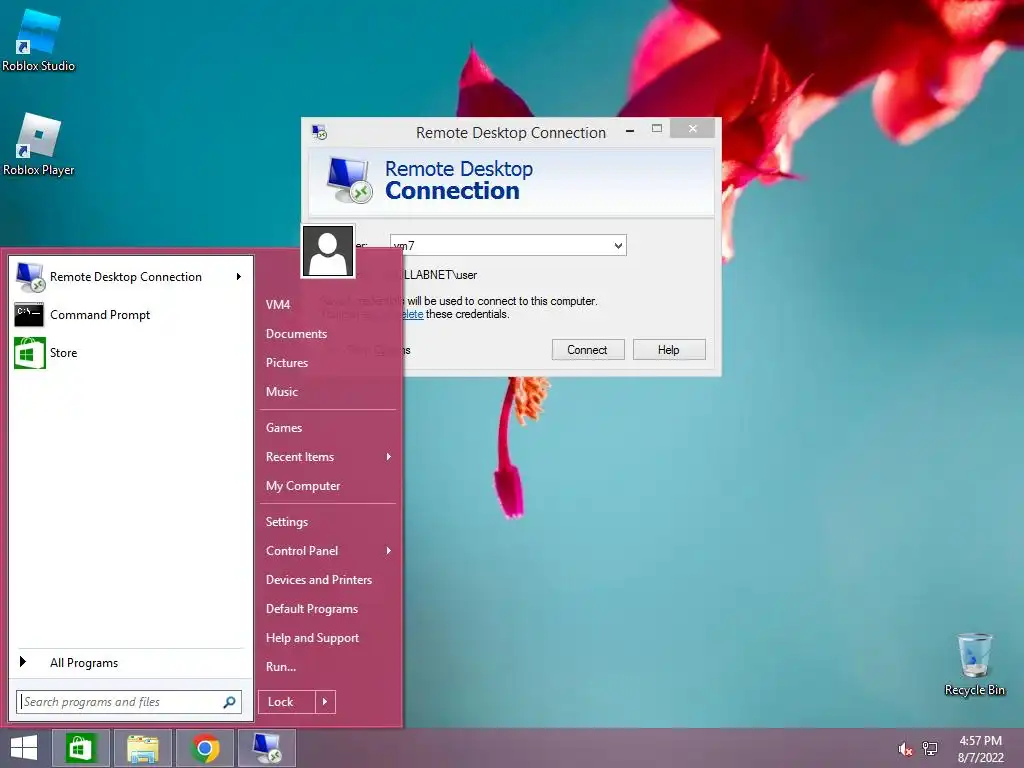
Task: Minimize the Remote Desktop Connection window
Action: [630, 130]
